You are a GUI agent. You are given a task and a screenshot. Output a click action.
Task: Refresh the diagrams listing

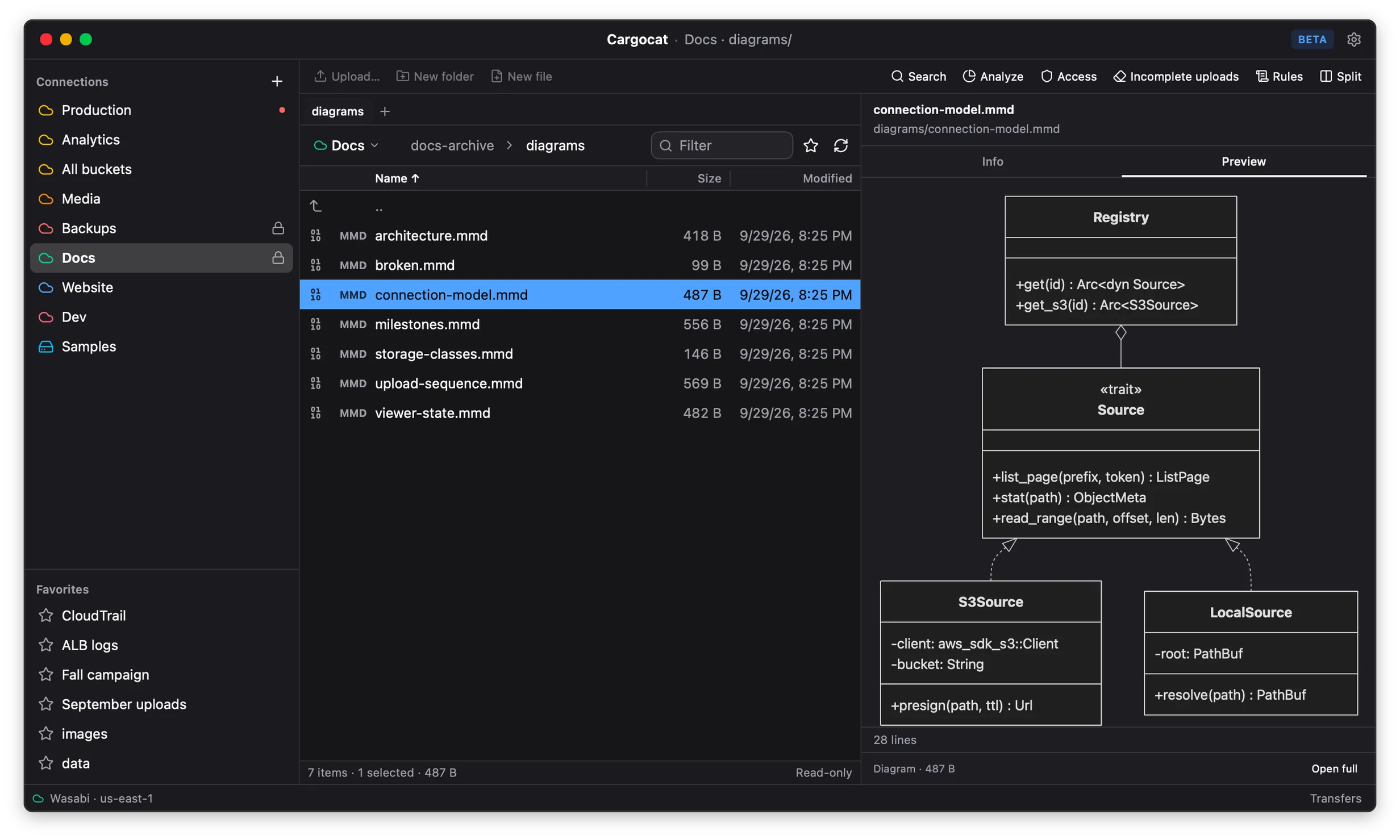(x=841, y=145)
